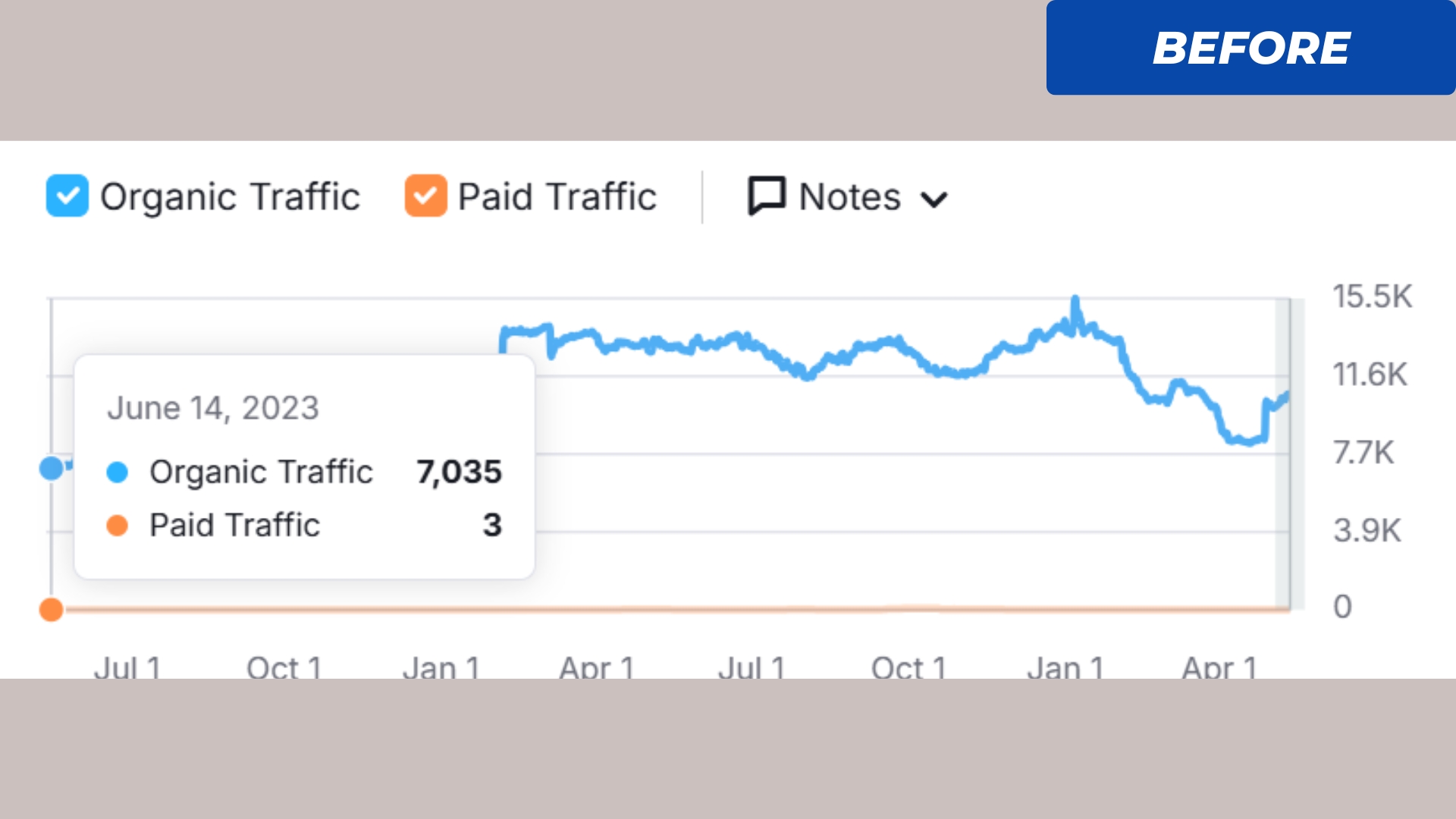Screen dimensions: 1456x819
Task: Uncheck the Paid Traffic checkbox
Action: point(425,196)
